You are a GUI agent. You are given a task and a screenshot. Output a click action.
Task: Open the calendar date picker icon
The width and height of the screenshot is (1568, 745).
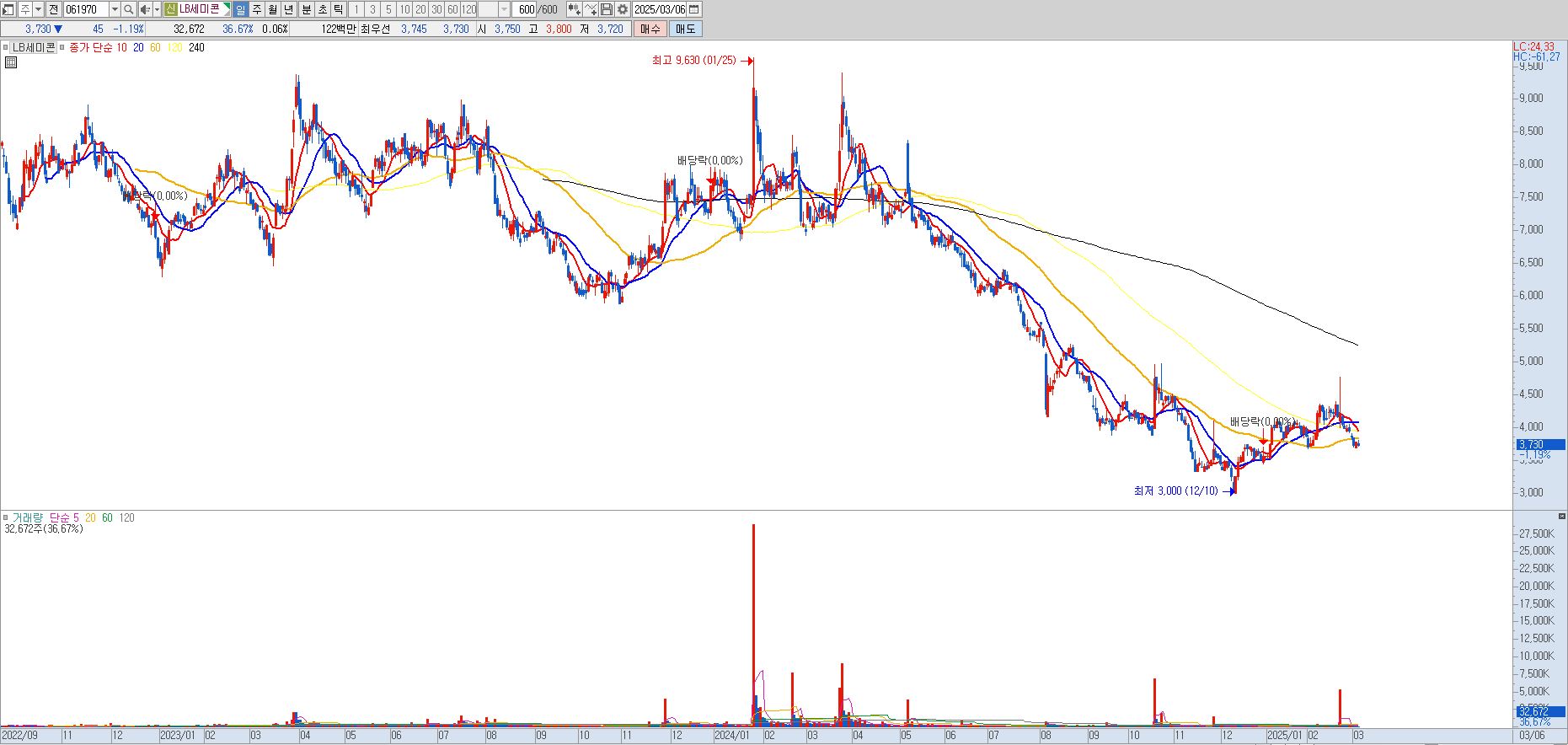694,9
